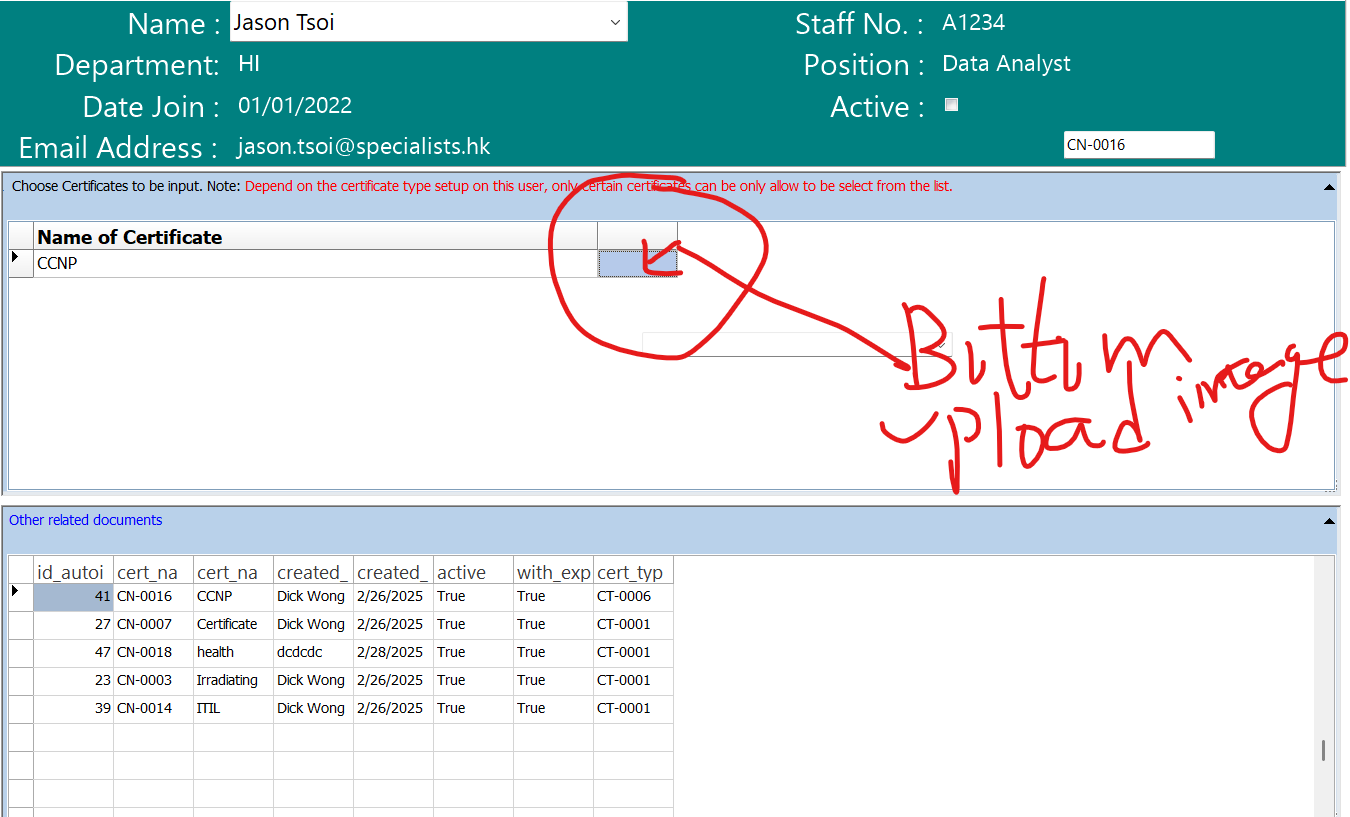Viewport: 1350px width, 817px height.
Task: Click the Data Analyst position value
Action: pos(1006,64)
